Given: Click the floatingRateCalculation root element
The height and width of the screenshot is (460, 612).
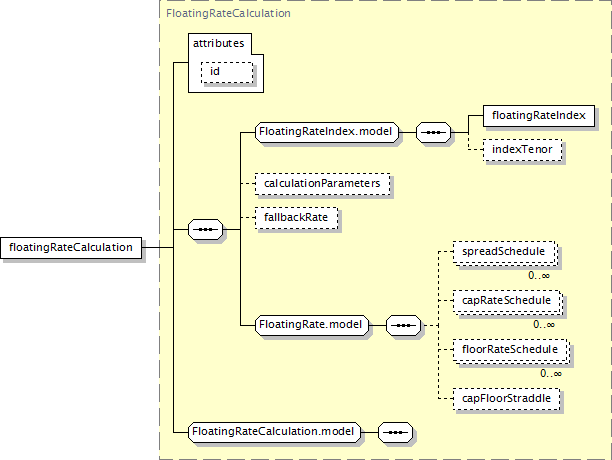Looking at the screenshot, I should (71, 247).
